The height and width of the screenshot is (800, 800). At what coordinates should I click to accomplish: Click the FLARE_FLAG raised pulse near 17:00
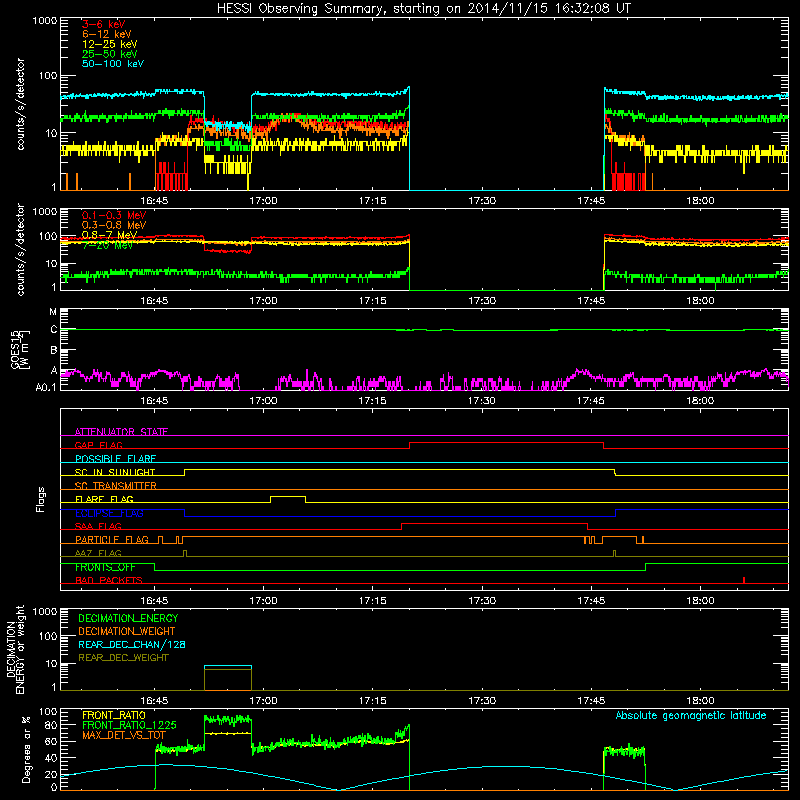pyautogui.click(x=288, y=497)
